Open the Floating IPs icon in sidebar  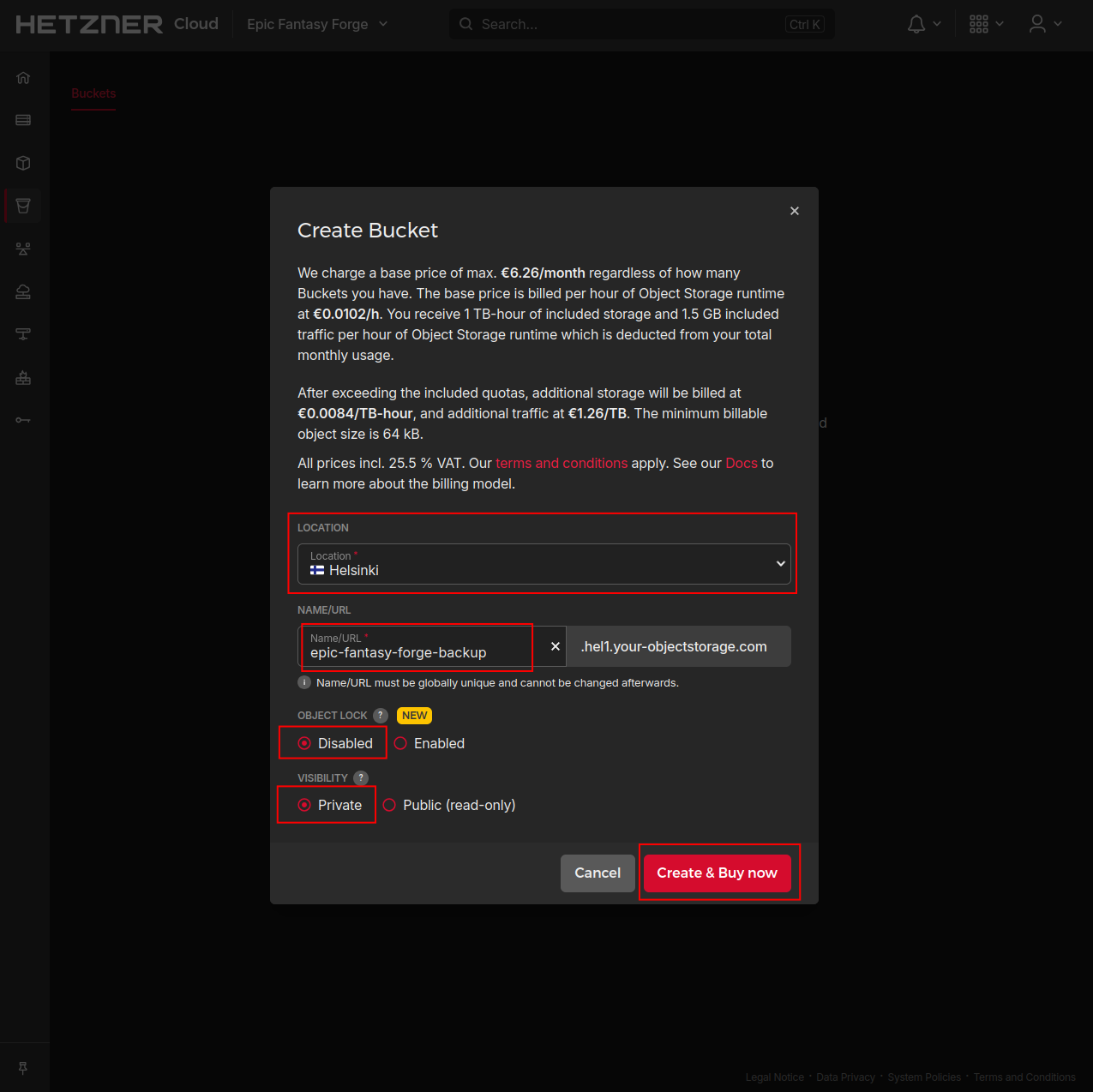click(23, 291)
